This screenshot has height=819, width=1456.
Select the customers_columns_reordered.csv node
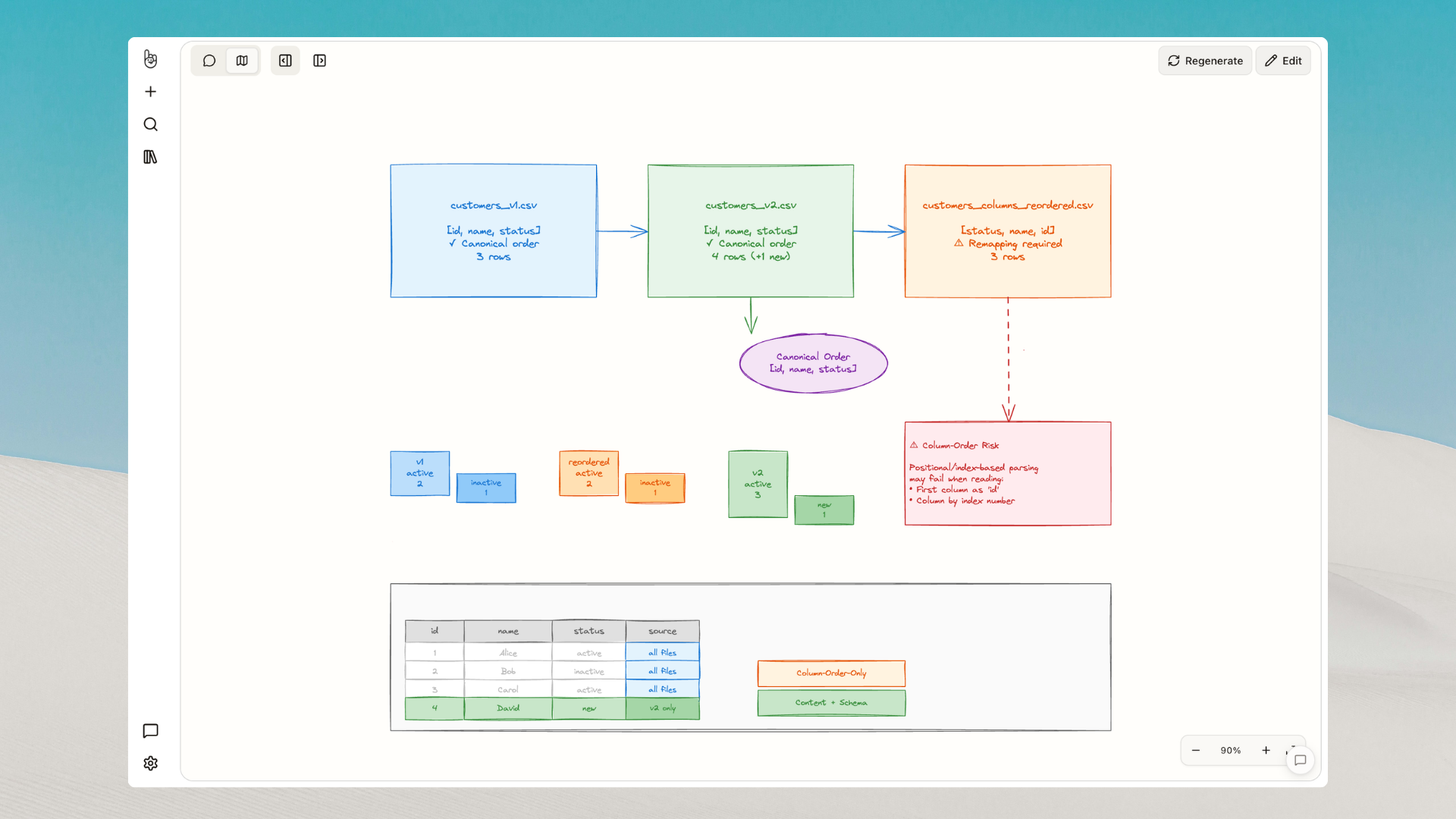(x=1008, y=231)
